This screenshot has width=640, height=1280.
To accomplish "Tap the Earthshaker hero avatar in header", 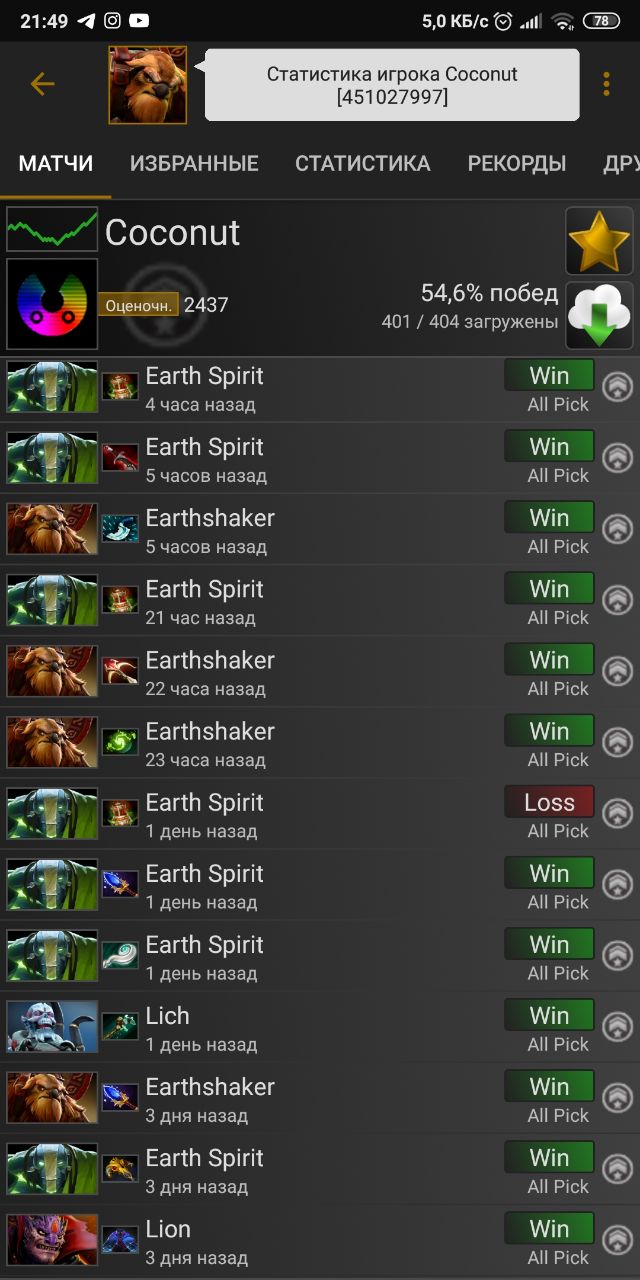I will pyautogui.click(x=148, y=85).
